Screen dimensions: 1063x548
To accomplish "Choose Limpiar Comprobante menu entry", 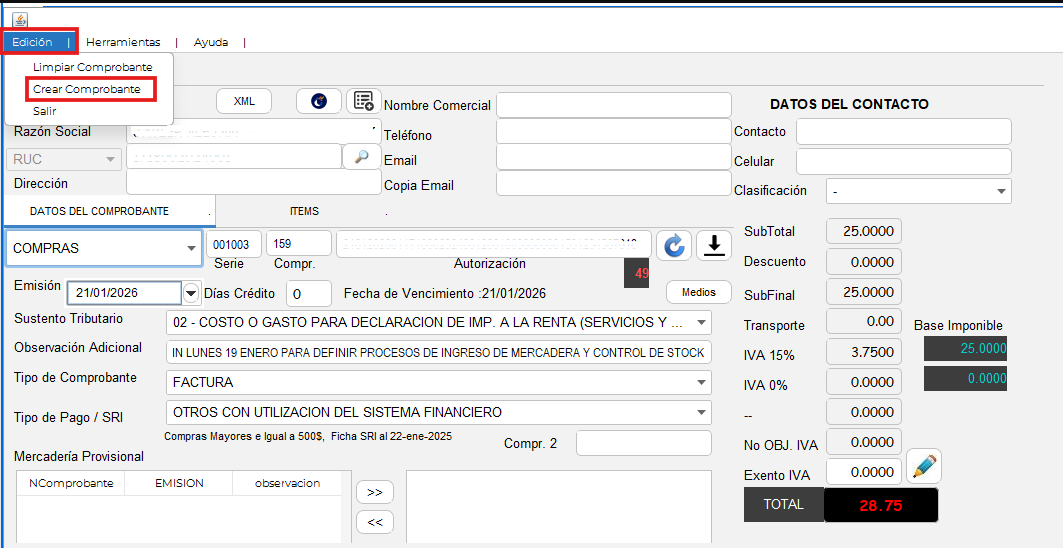I will [x=92, y=67].
